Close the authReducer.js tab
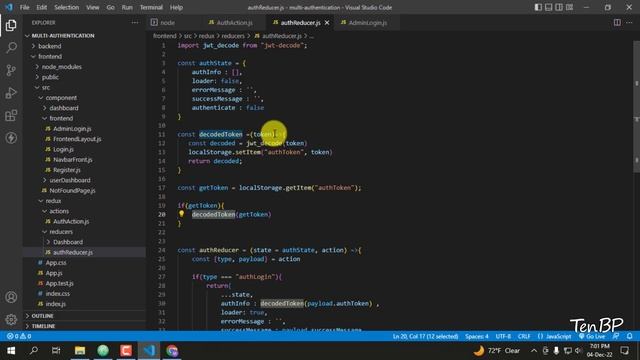Viewport: 640px width, 360px height. click(x=327, y=23)
